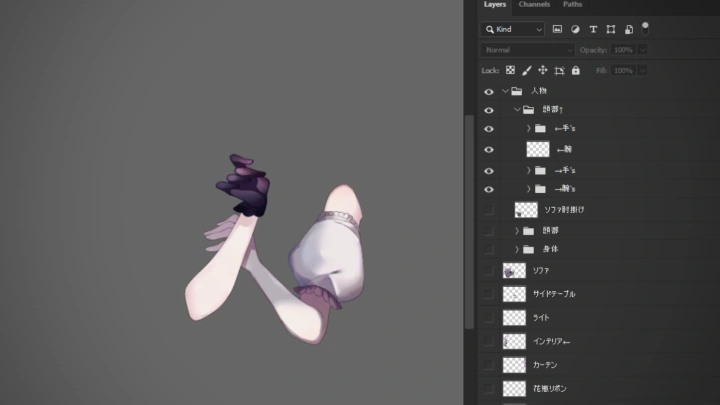
Task: Click the pixel layer filter icon
Action: (x=557, y=29)
